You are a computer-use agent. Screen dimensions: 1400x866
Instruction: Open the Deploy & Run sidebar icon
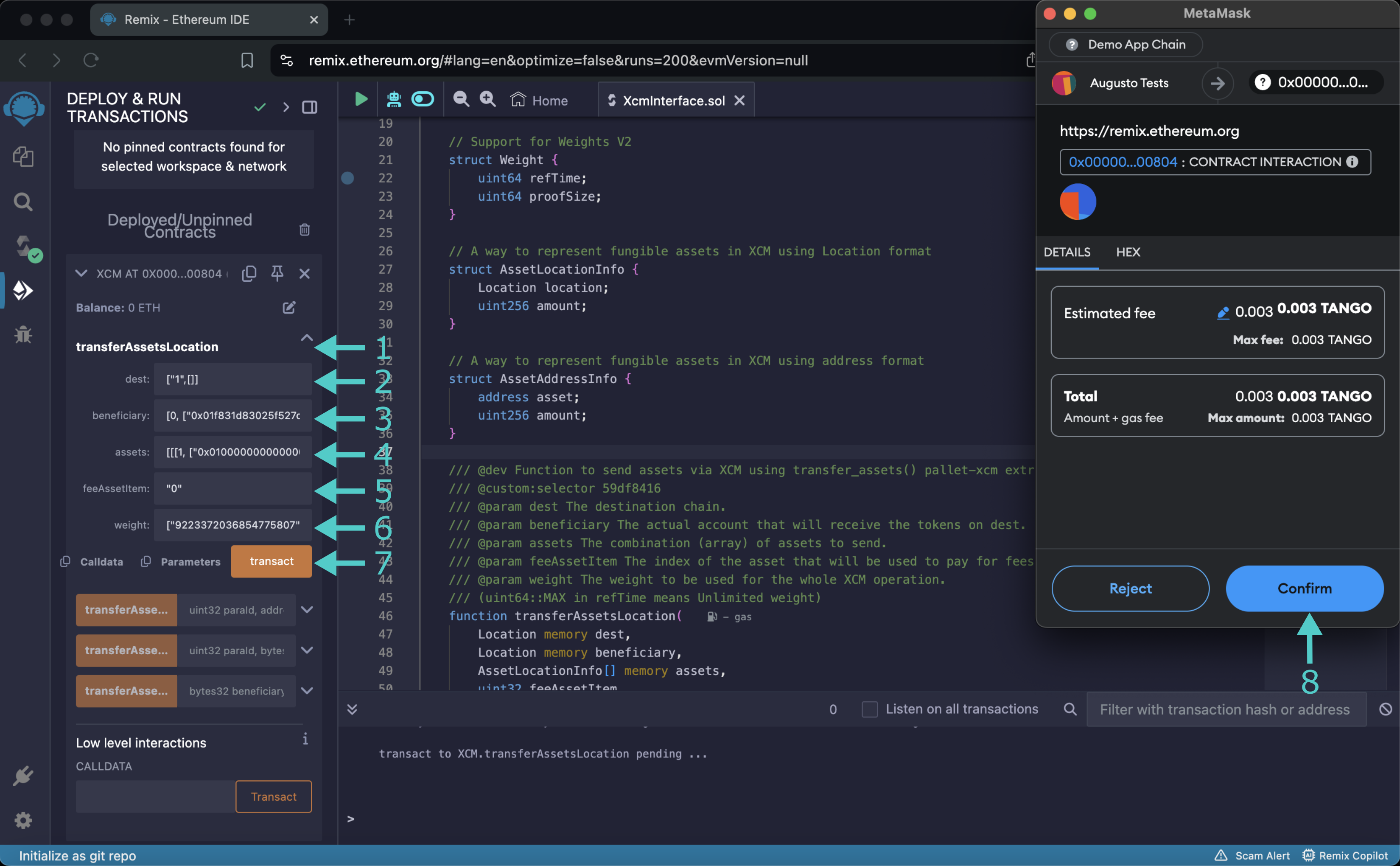tap(23, 290)
